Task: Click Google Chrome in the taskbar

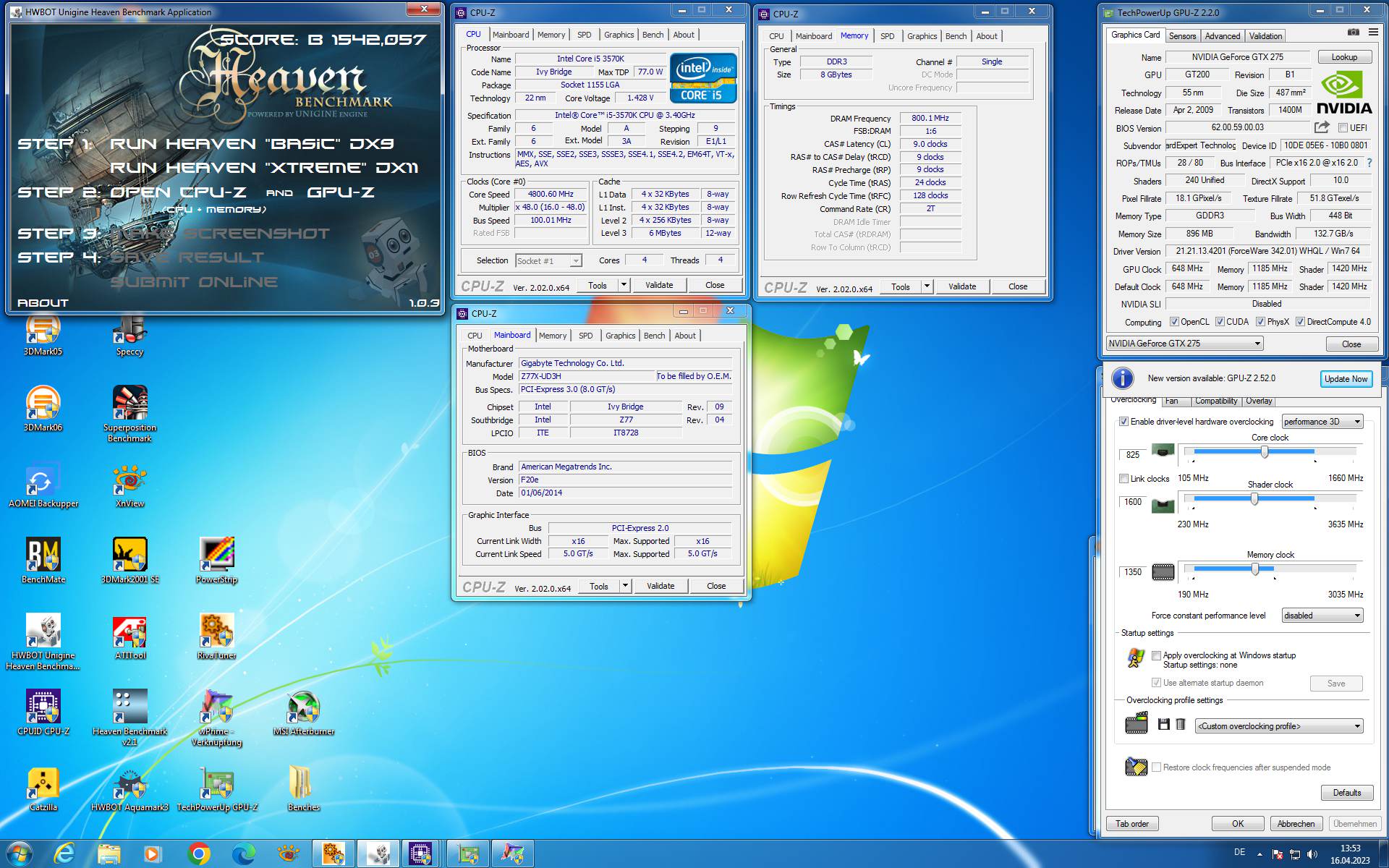Action: [198, 854]
